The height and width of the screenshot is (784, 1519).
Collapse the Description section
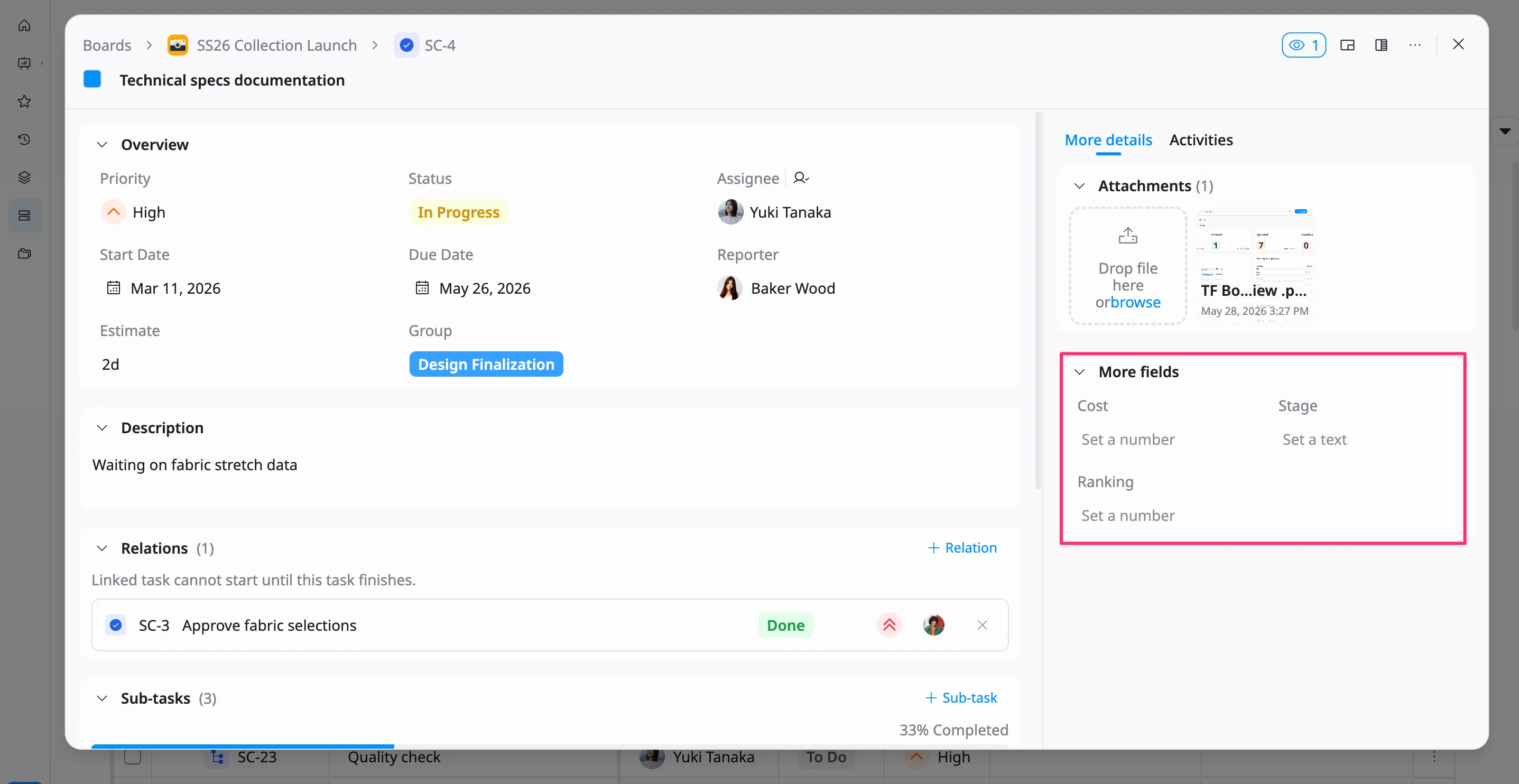pyautogui.click(x=102, y=428)
